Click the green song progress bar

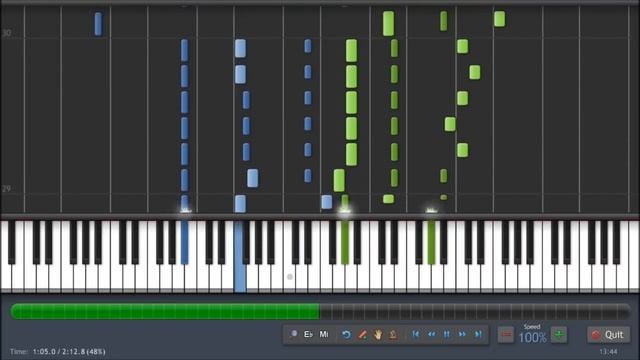click(320, 311)
